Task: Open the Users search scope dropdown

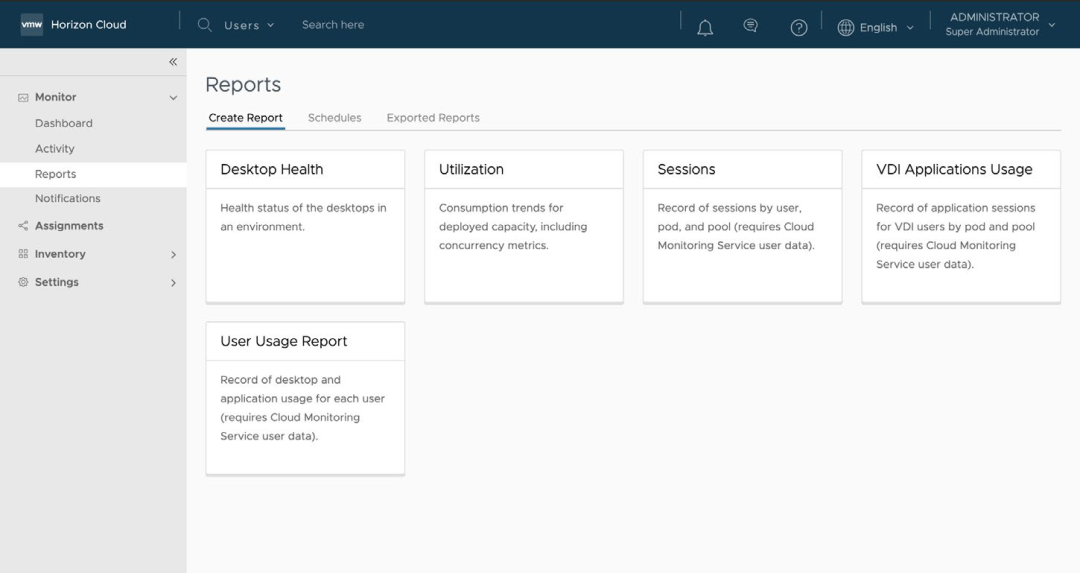Action: coord(249,25)
